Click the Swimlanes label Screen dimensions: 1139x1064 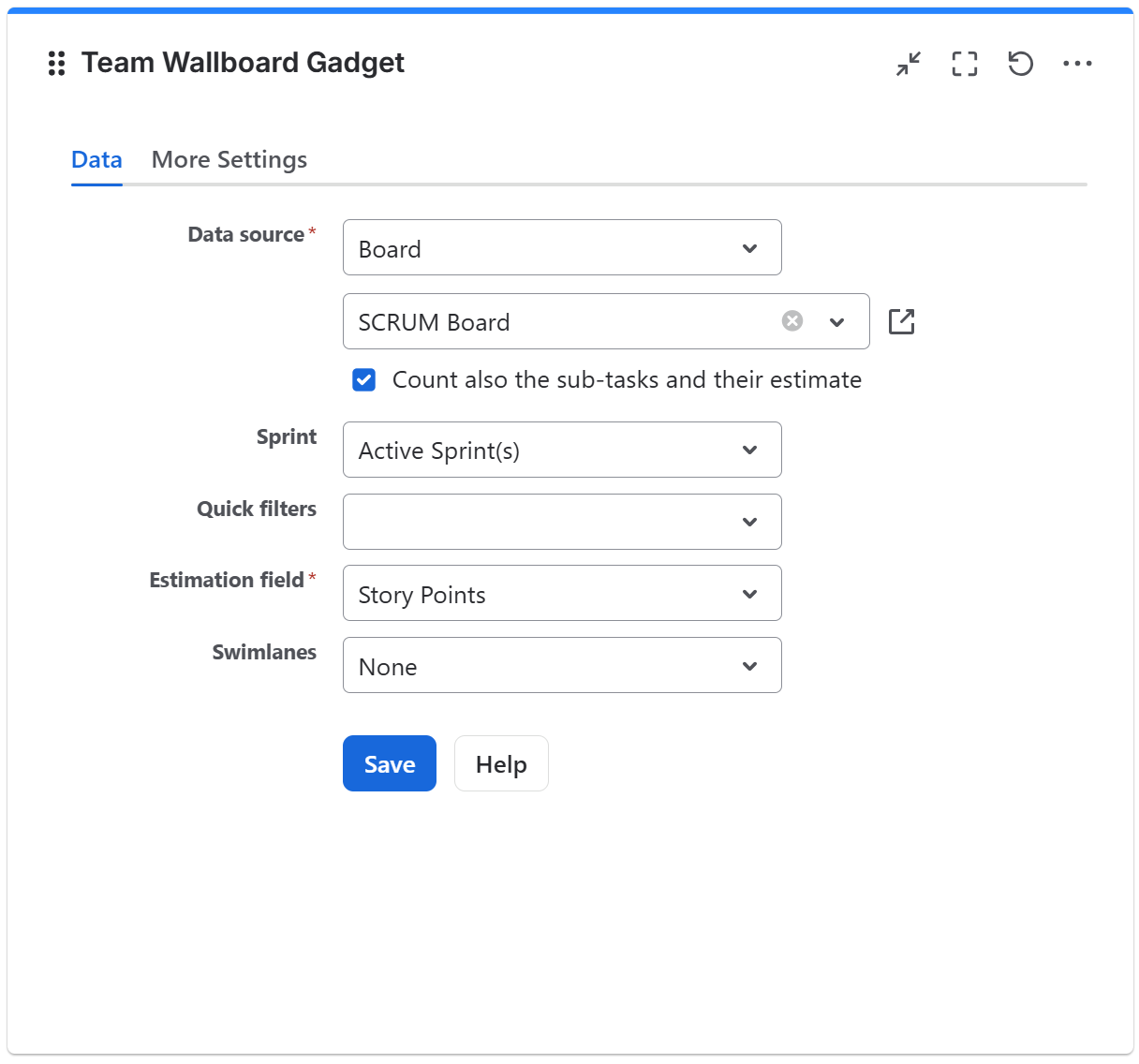(264, 652)
